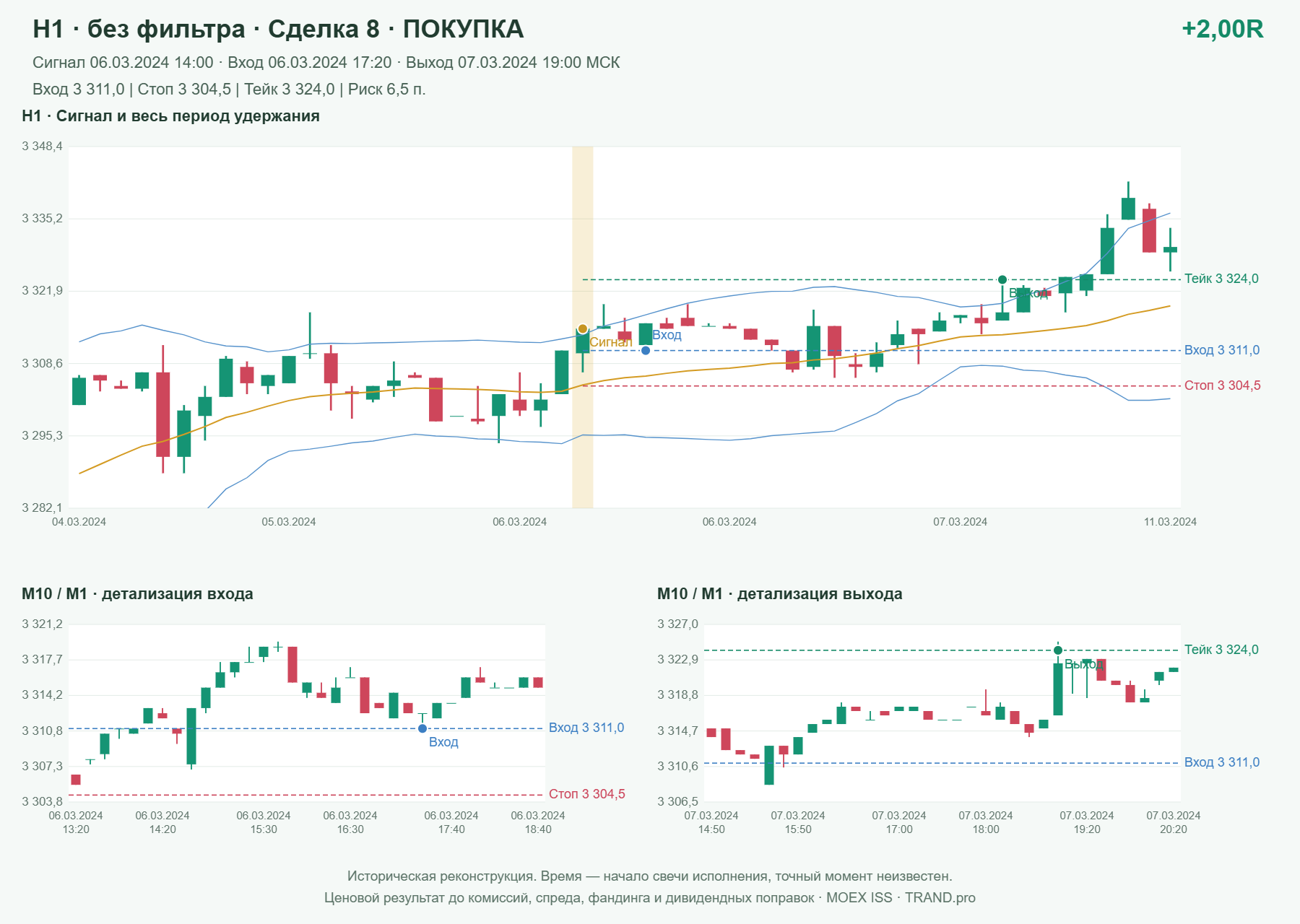The width and height of the screenshot is (1300, 924).
Task: Click the 'Вход 3 311,0' label on H1 chart
Action: click(1222, 350)
